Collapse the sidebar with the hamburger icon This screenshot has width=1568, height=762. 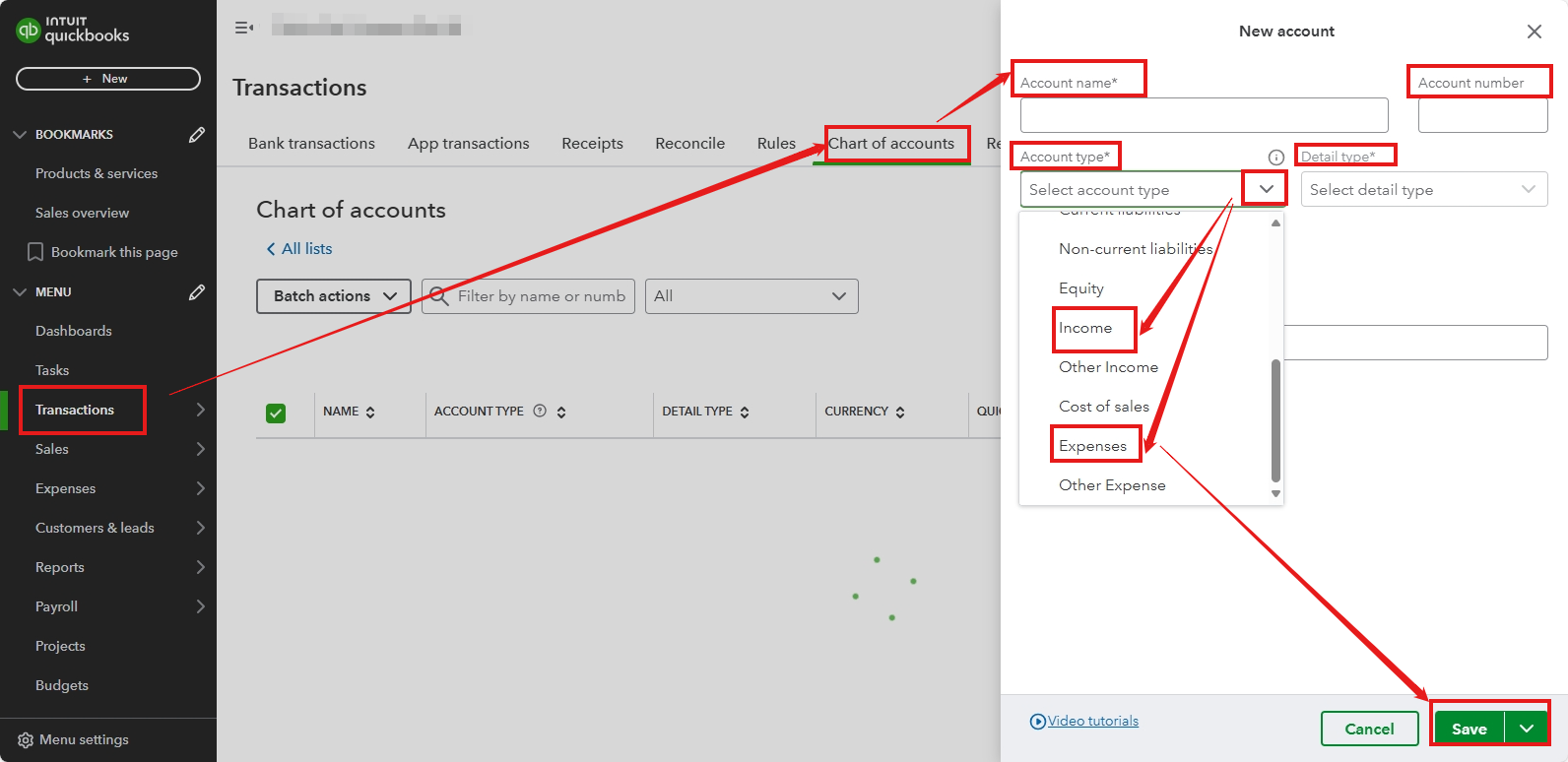(x=244, y=28)
